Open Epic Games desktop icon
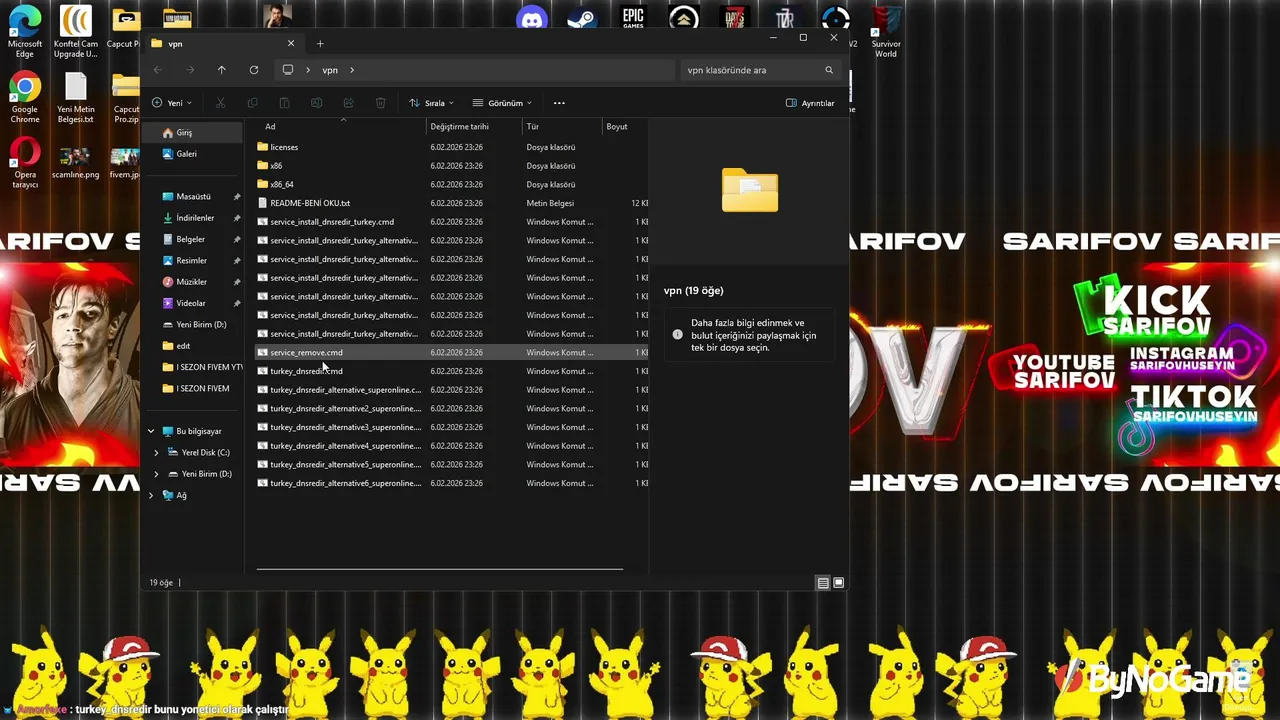 tap(633, 19)
